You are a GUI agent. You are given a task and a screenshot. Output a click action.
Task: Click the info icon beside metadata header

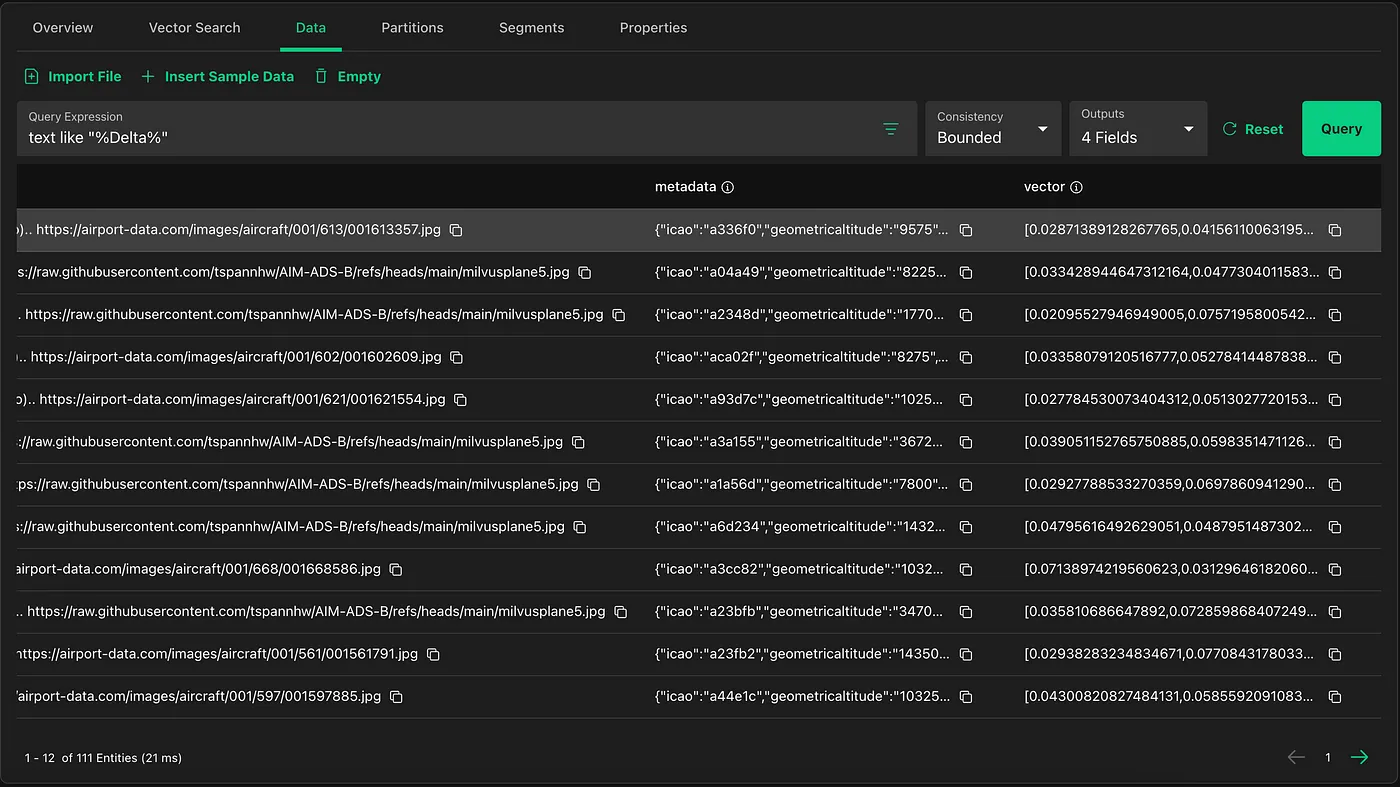[x=728, y=187]
